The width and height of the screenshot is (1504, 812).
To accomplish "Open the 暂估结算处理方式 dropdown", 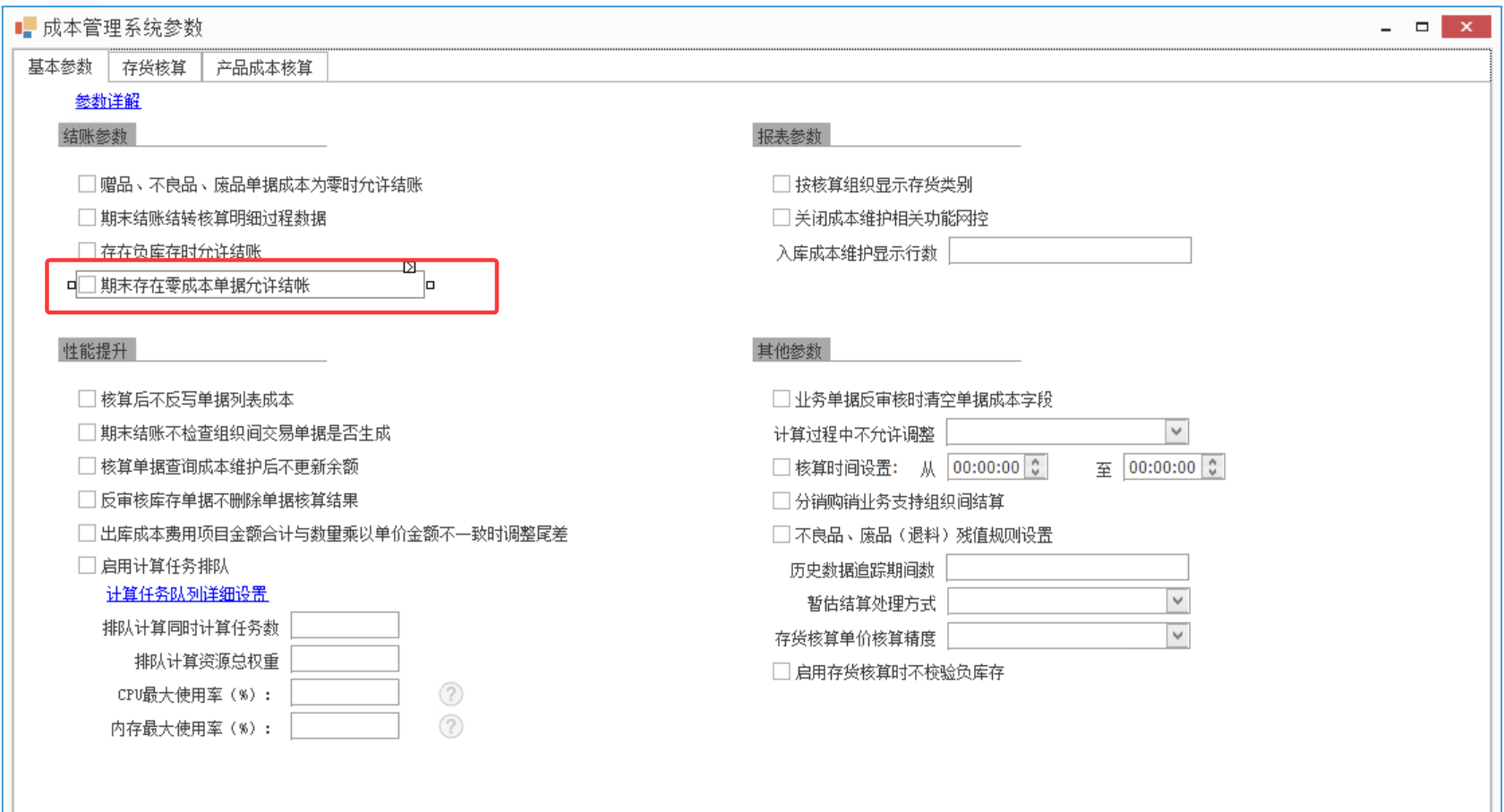I will coord(1177,602).
